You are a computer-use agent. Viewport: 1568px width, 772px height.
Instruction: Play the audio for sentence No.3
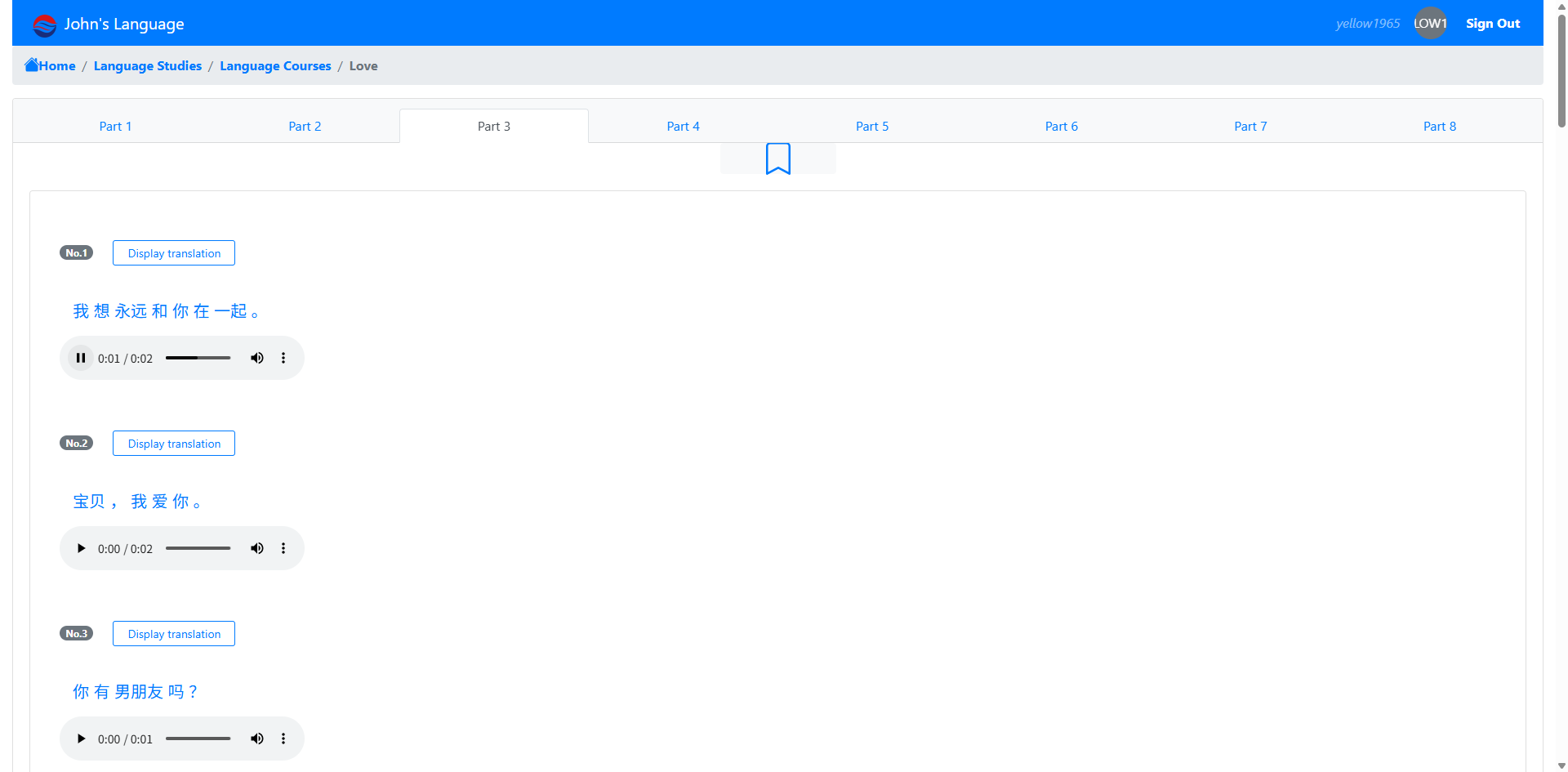[81, 739]
